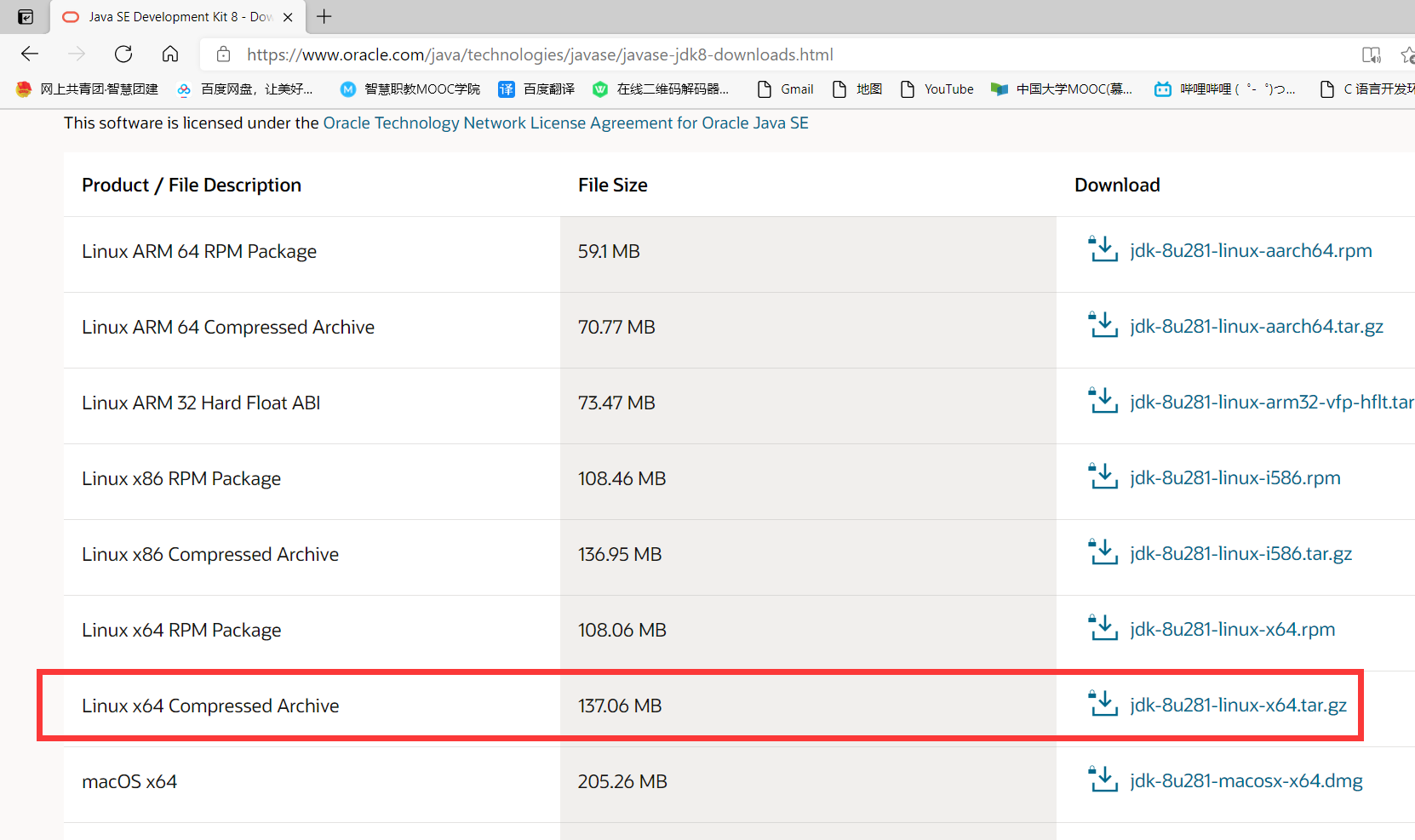Select 'Linux ARM 64 Compressed Archive' text
This screenshot has height=840, width=1415.
point(228,328)
